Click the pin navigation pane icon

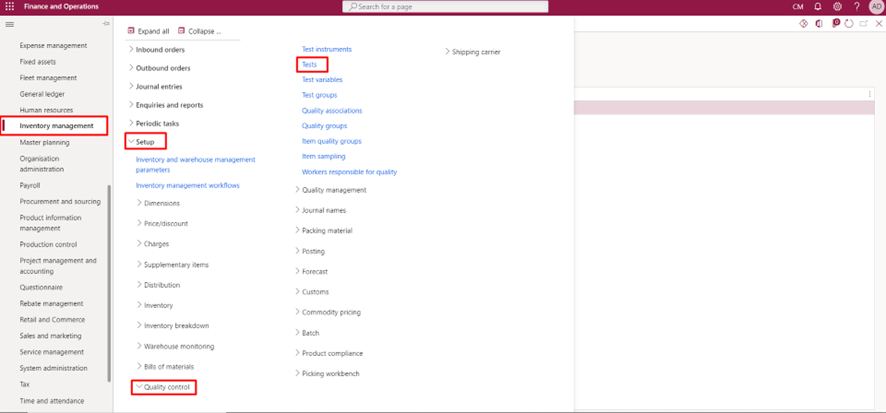(106, 24)
